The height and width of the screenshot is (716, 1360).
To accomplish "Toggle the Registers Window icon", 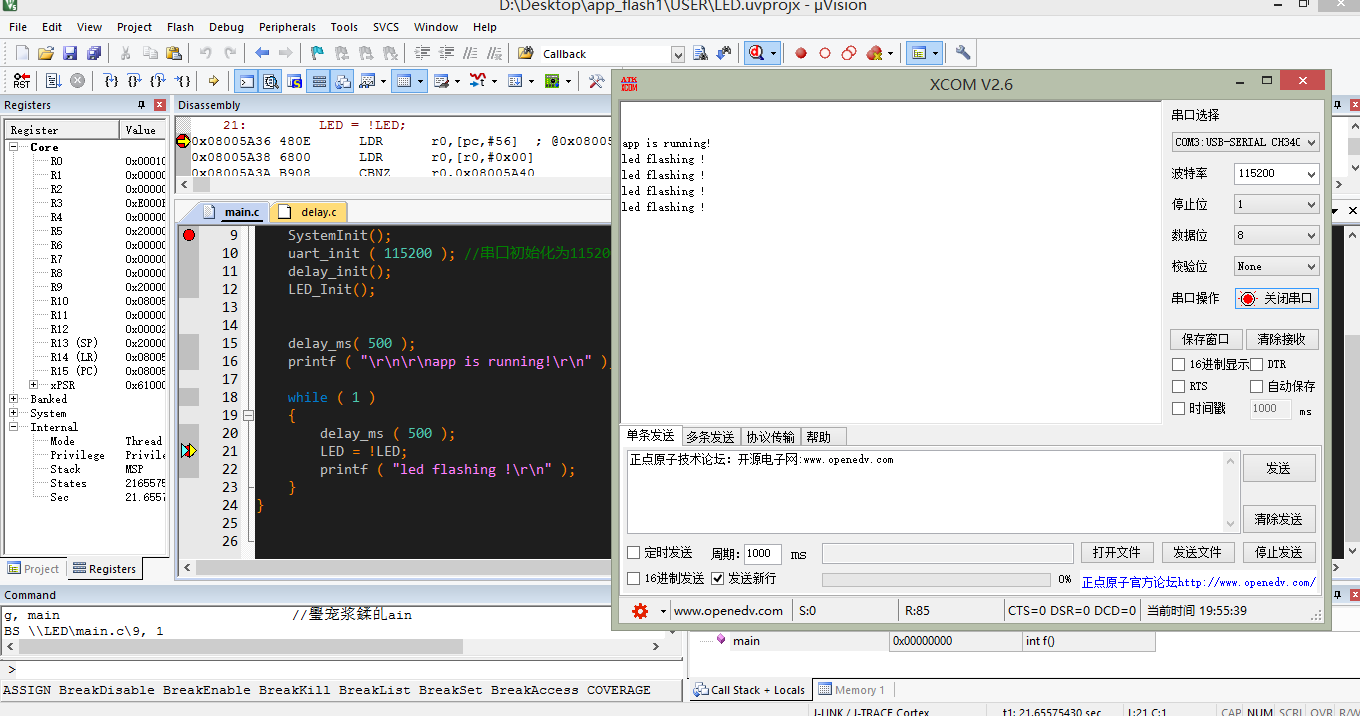I will (319, 81).
